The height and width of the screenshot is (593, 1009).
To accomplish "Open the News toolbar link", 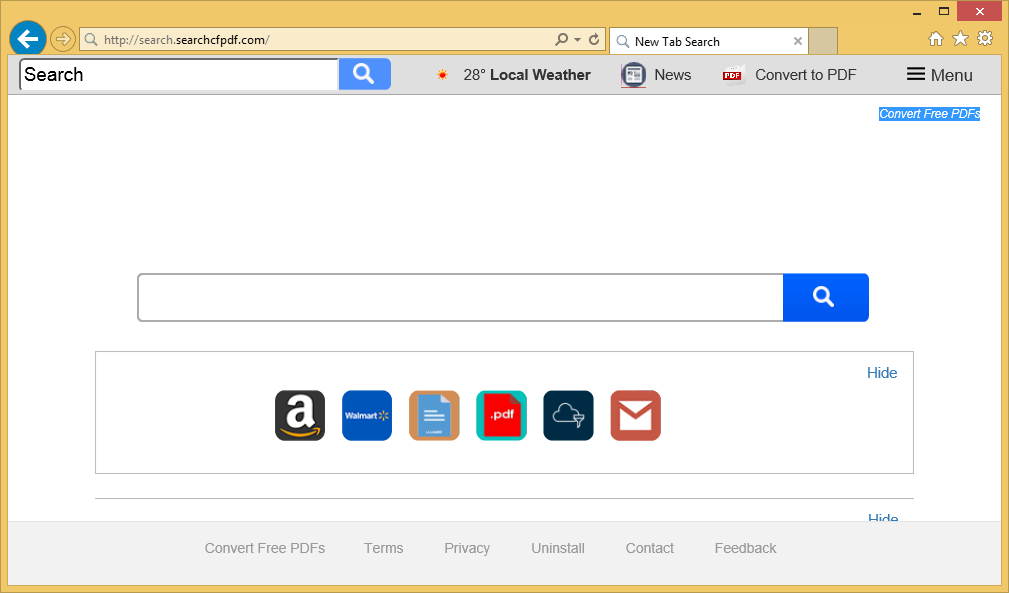I will click(x=672, y=75).
